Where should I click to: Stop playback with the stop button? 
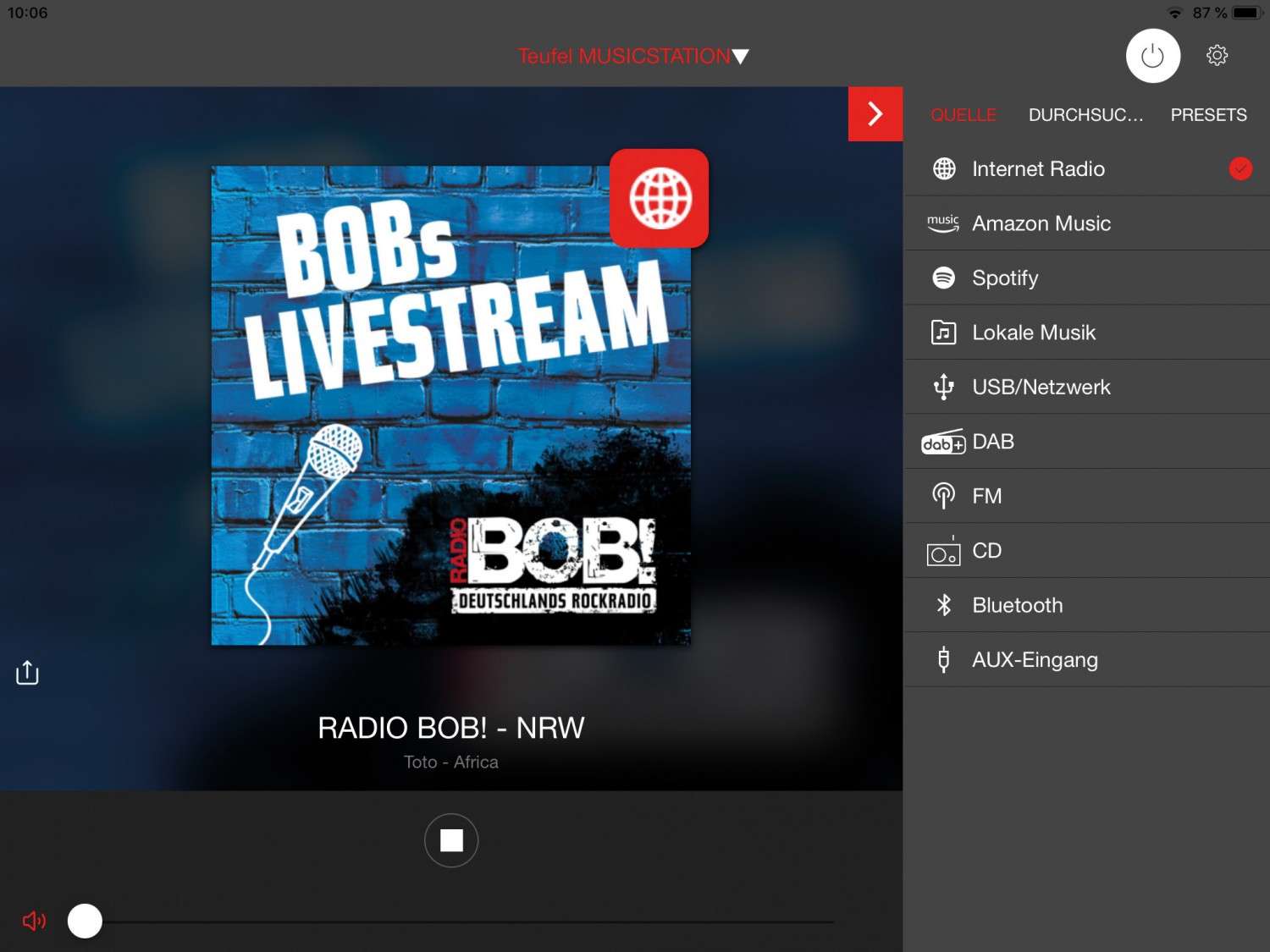click(x=451, y=840)
